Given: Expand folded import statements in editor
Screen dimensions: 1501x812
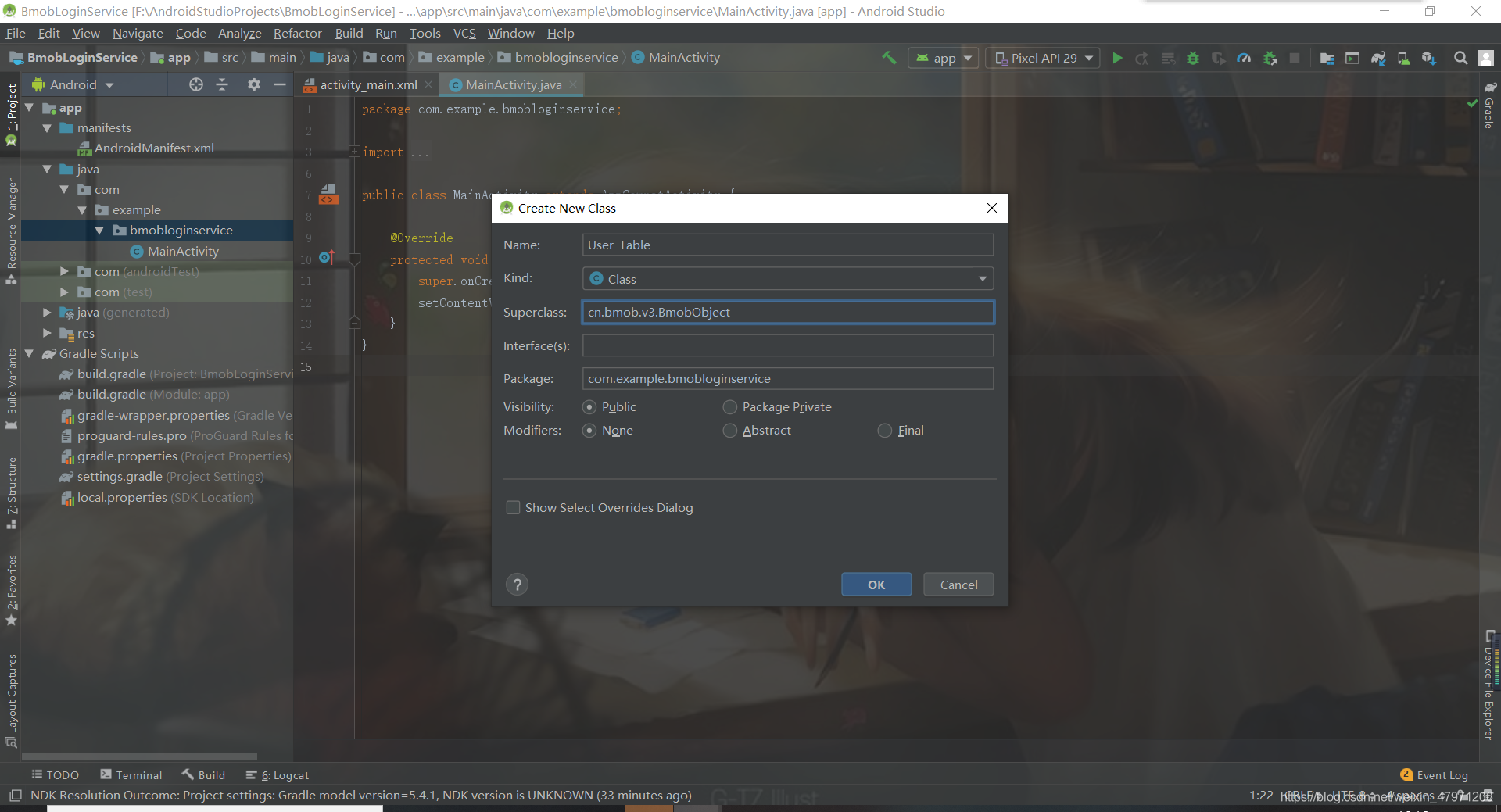Looking at the screenshot, I should coord(354,152).
